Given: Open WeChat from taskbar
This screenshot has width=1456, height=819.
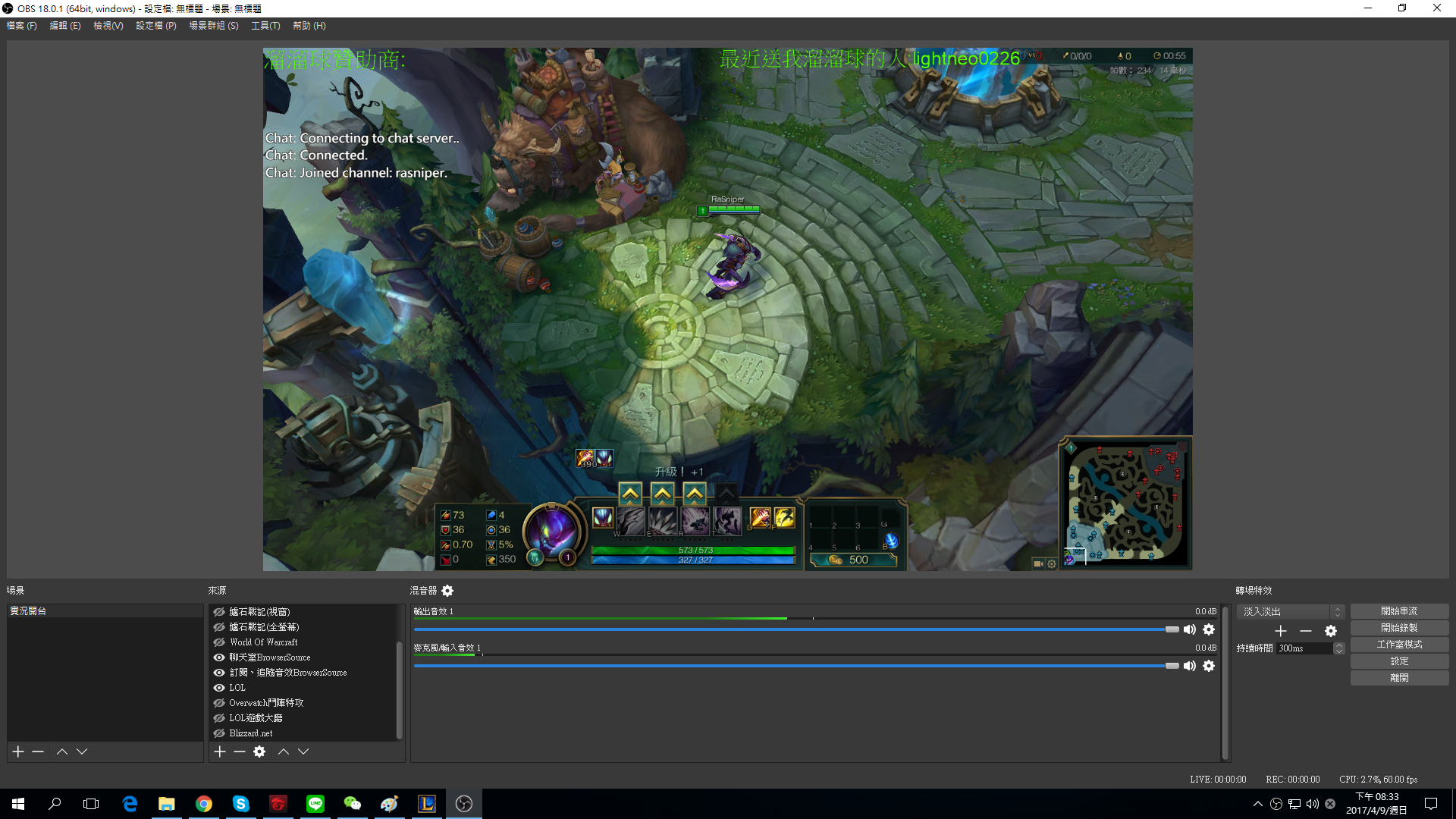Looking at the screenshot, I should click(353, 804).
